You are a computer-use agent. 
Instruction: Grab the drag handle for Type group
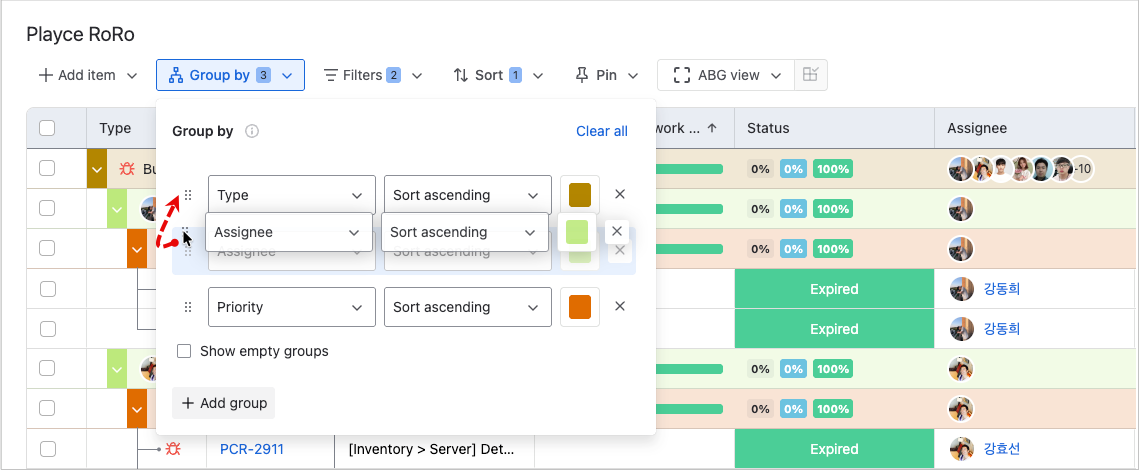(188, 195)
